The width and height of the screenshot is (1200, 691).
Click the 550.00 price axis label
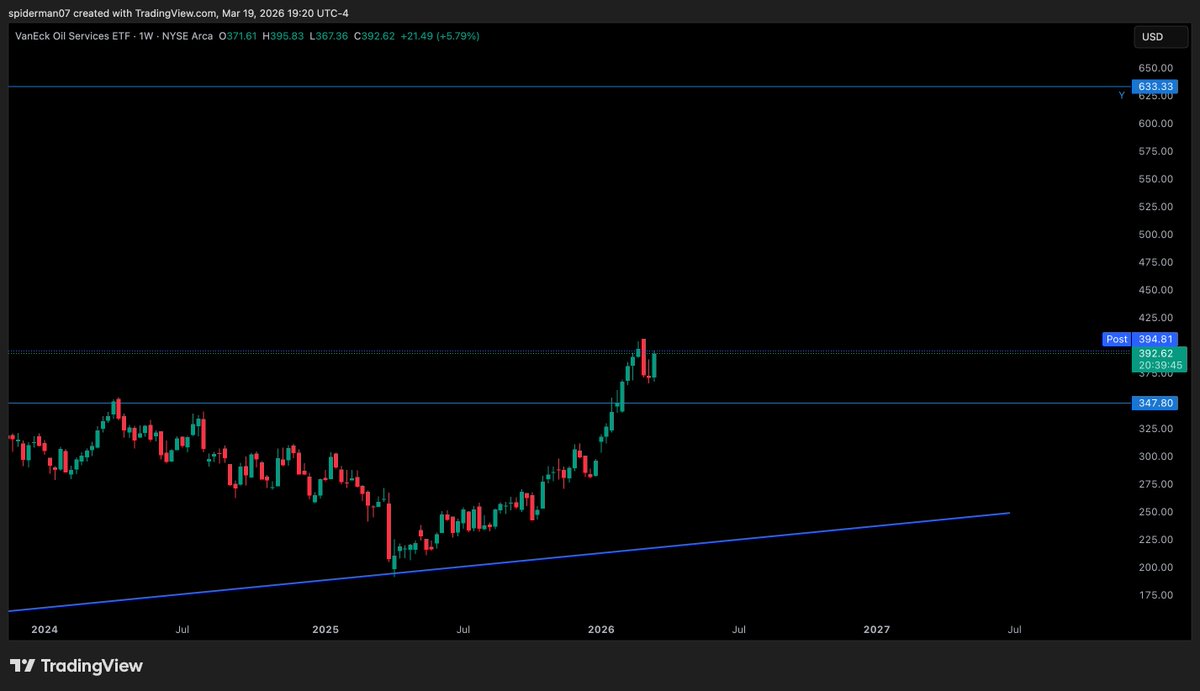click(1154, 179)
